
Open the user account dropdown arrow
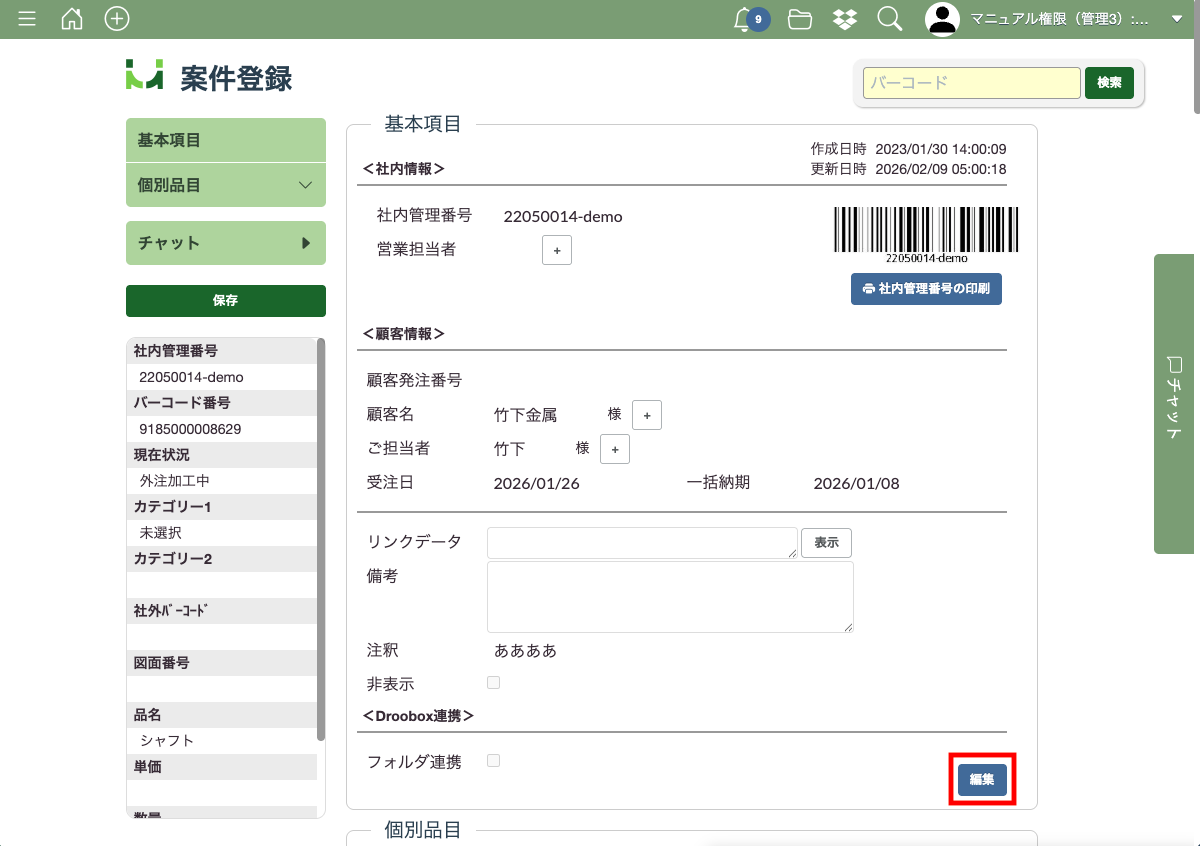coord(1176,19)
